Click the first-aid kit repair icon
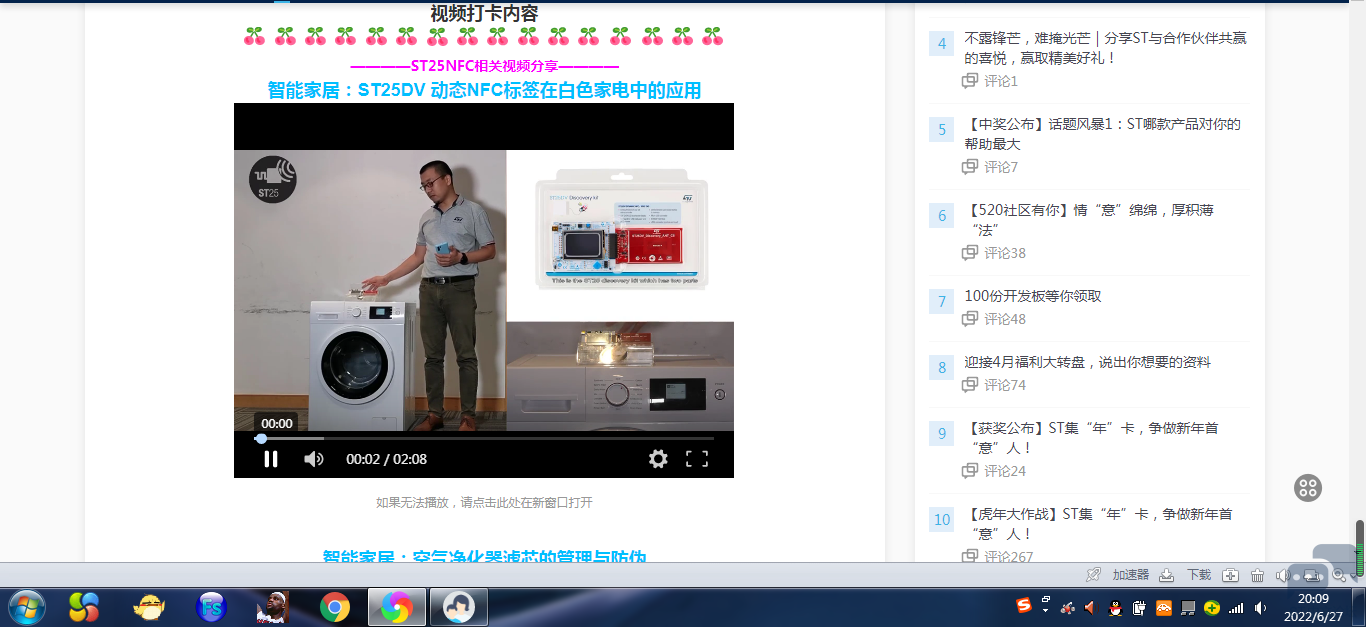The height and width of the screenshot is (627, 1366). tap(1231, 575)
